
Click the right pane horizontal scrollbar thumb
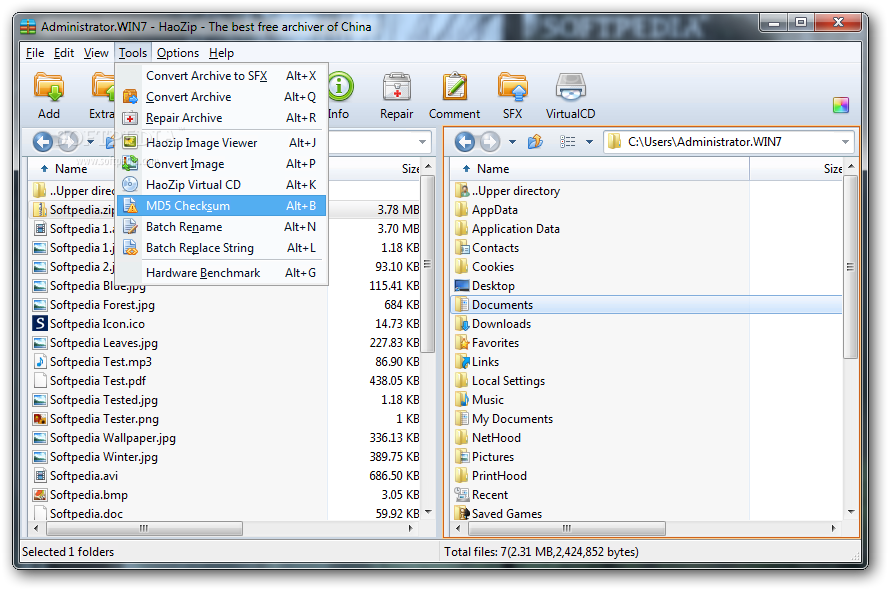(566, 528)
